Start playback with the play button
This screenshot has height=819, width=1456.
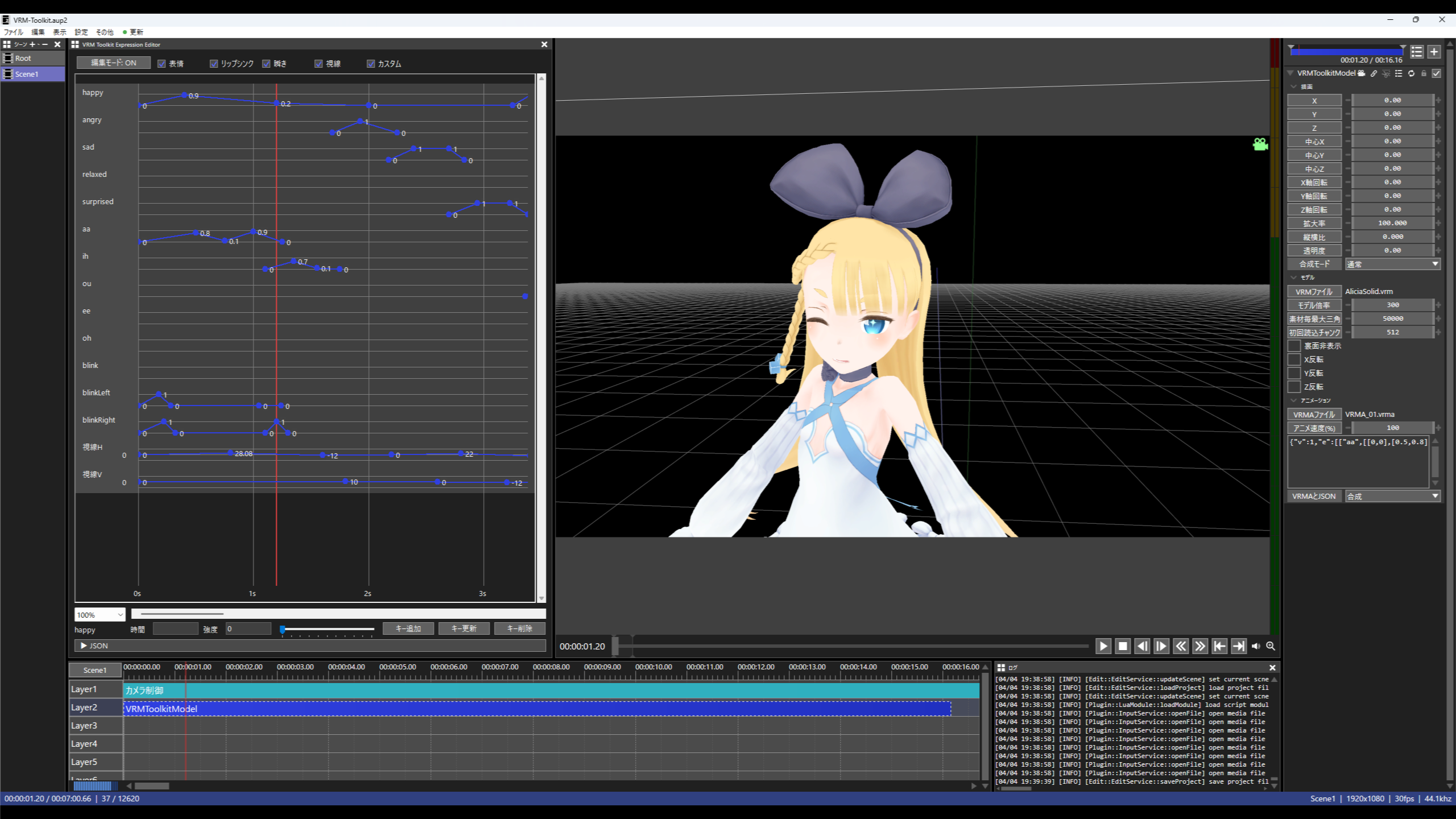(1103, 646)
